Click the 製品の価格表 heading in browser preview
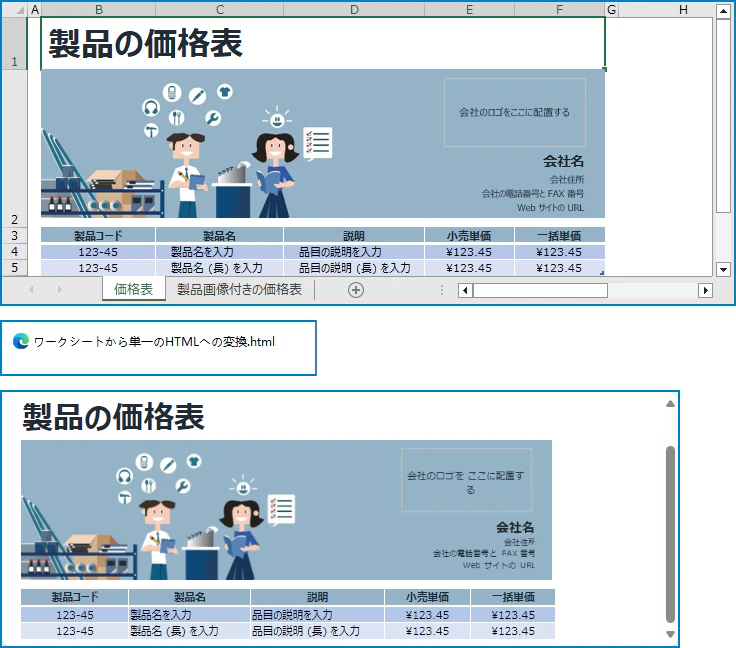 [114, 417]
